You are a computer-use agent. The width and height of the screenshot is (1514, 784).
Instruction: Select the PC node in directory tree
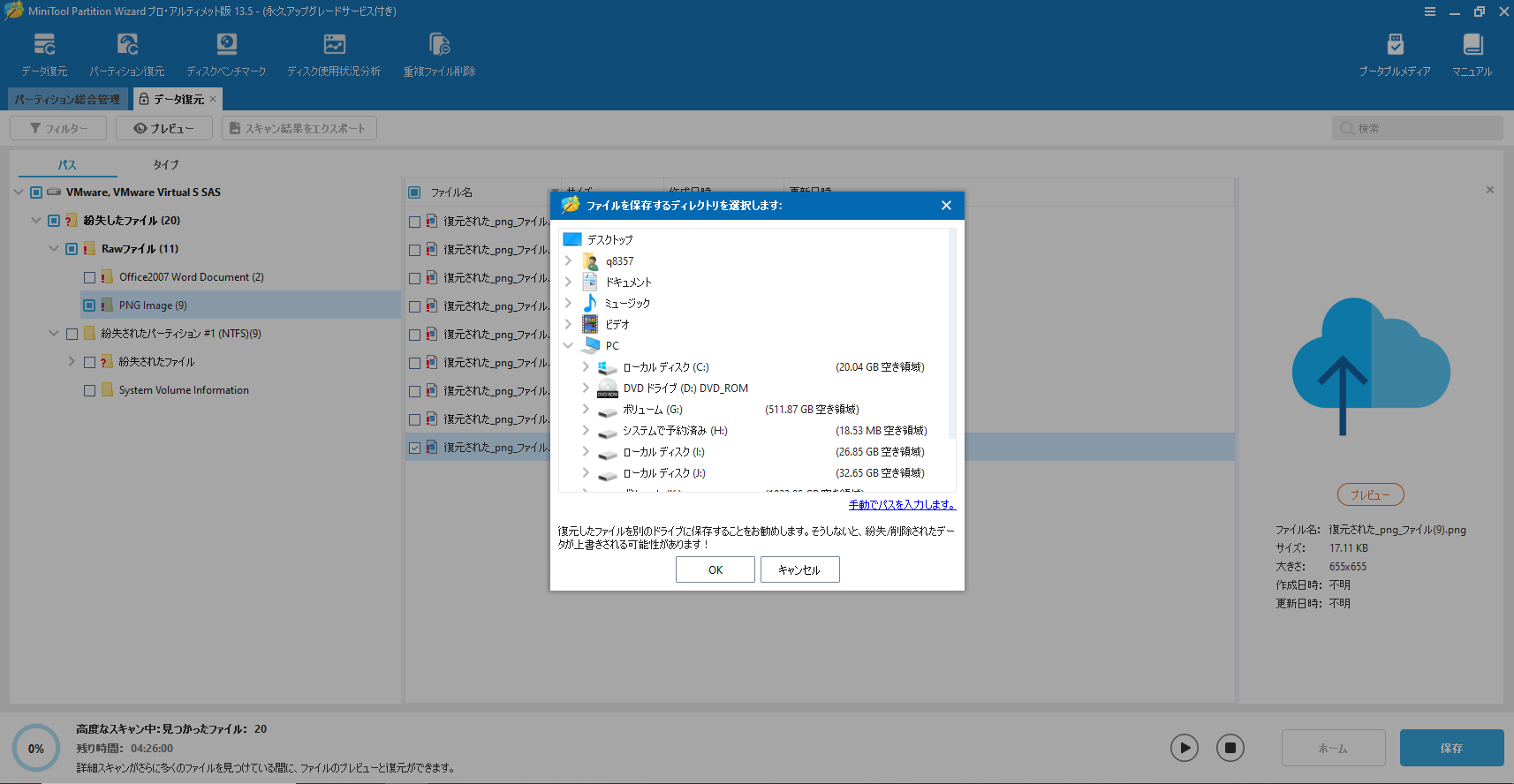pos(612,346)
